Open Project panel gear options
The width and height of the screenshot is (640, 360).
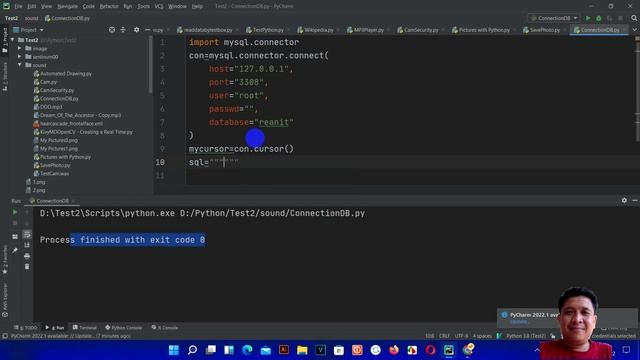(x=136, y=30)
